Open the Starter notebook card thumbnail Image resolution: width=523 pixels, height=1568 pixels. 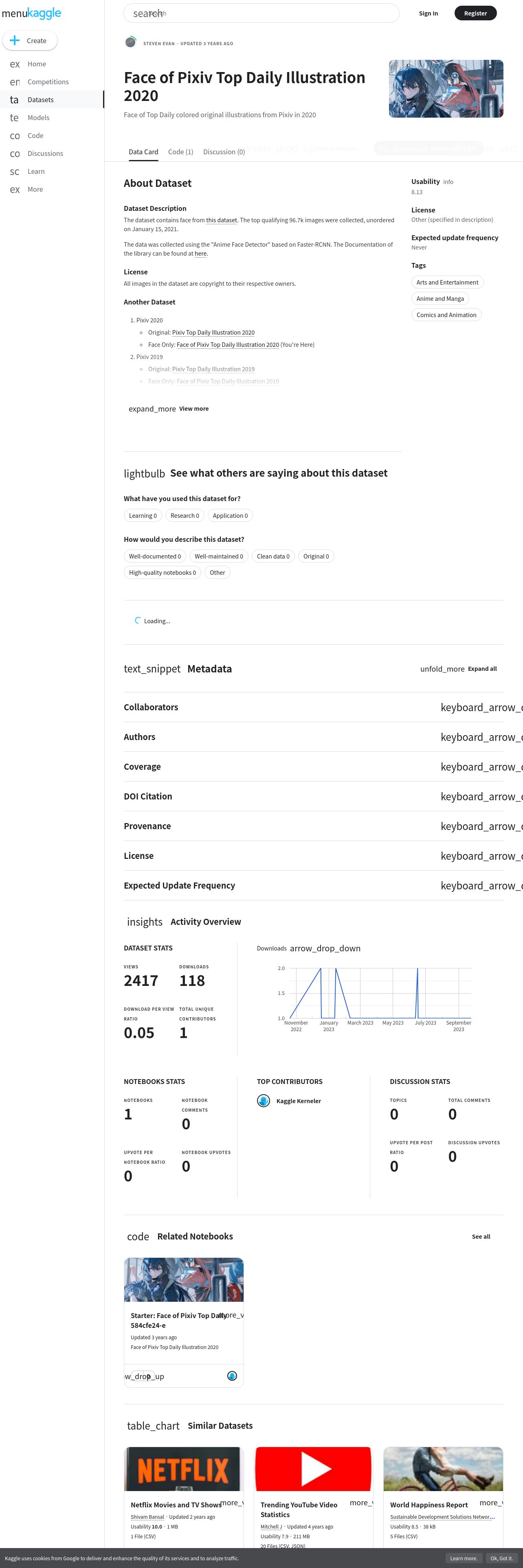coord(184,1279)
